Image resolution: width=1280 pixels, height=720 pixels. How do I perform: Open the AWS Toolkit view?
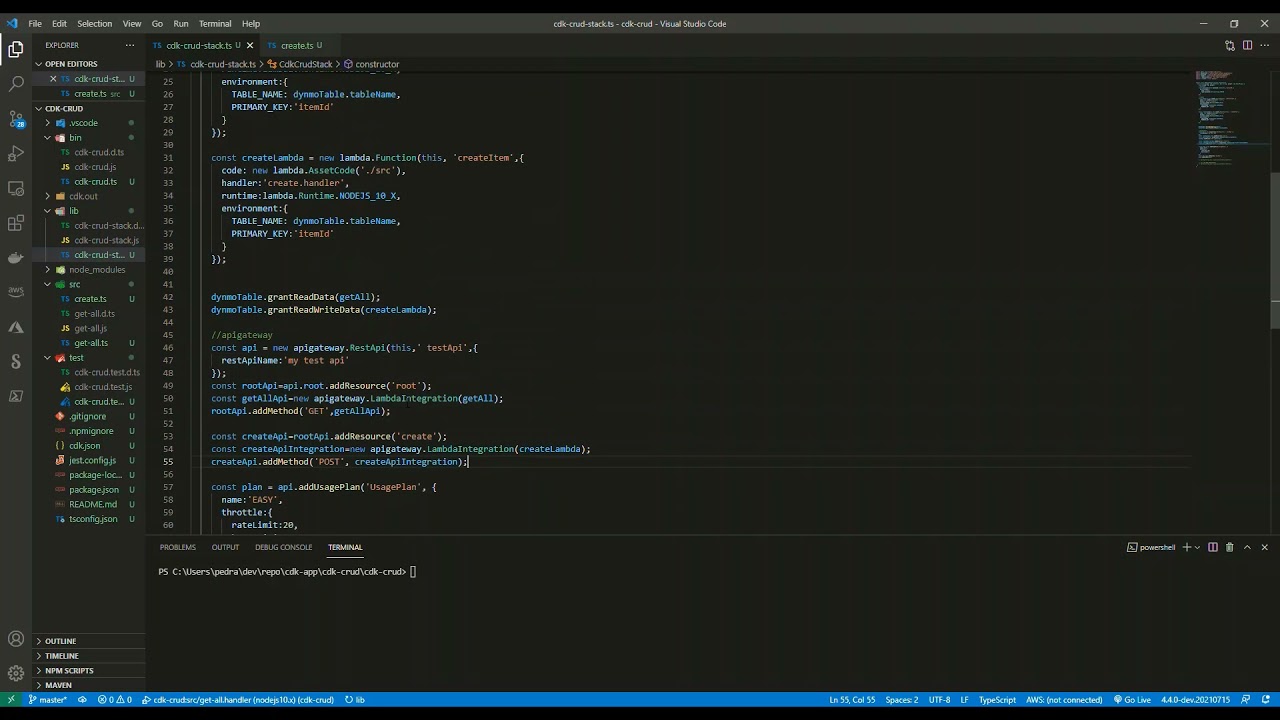[16, 292]
